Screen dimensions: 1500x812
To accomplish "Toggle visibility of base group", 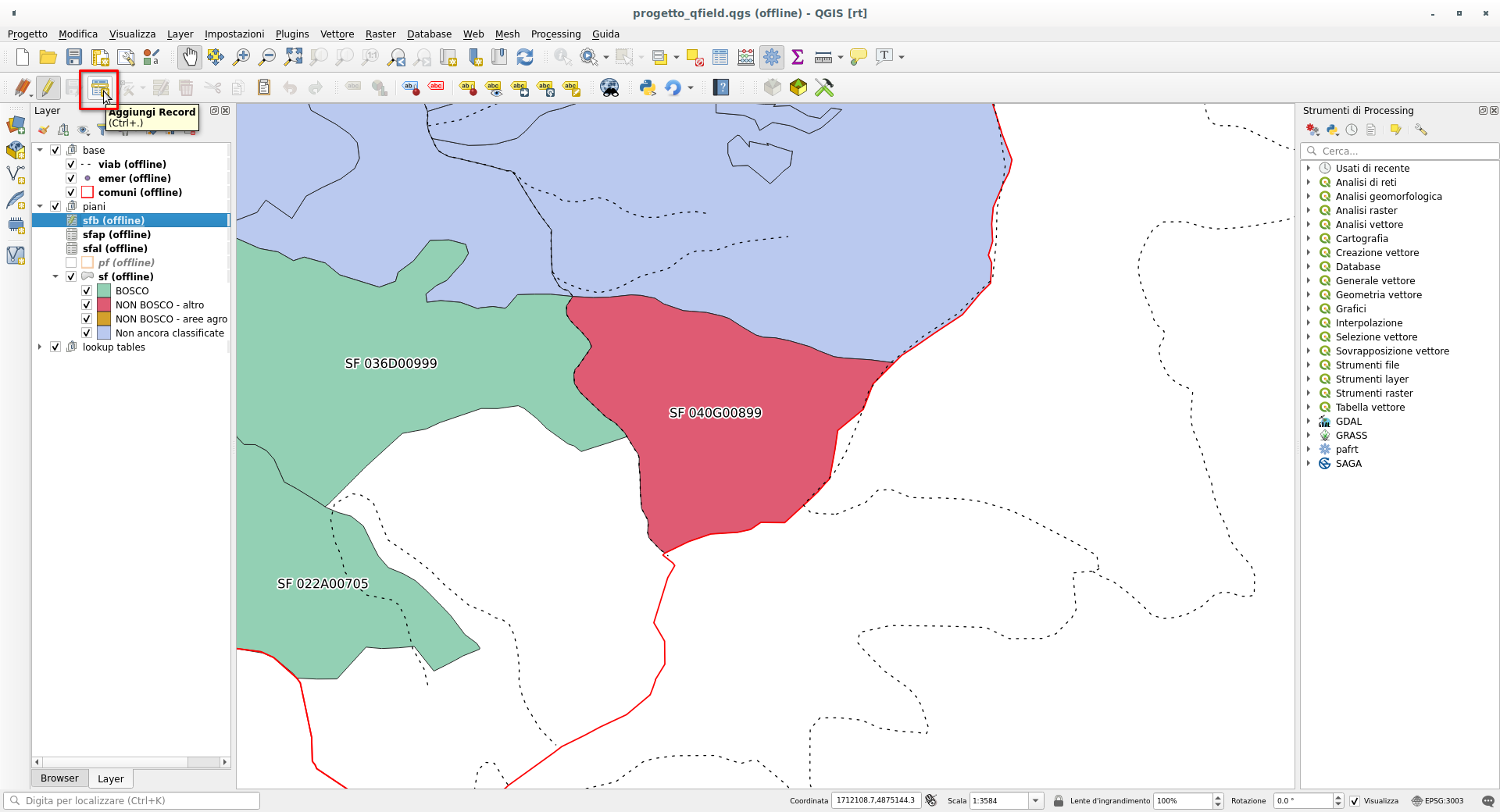I will pyautogui.click(x=55, y=150).
